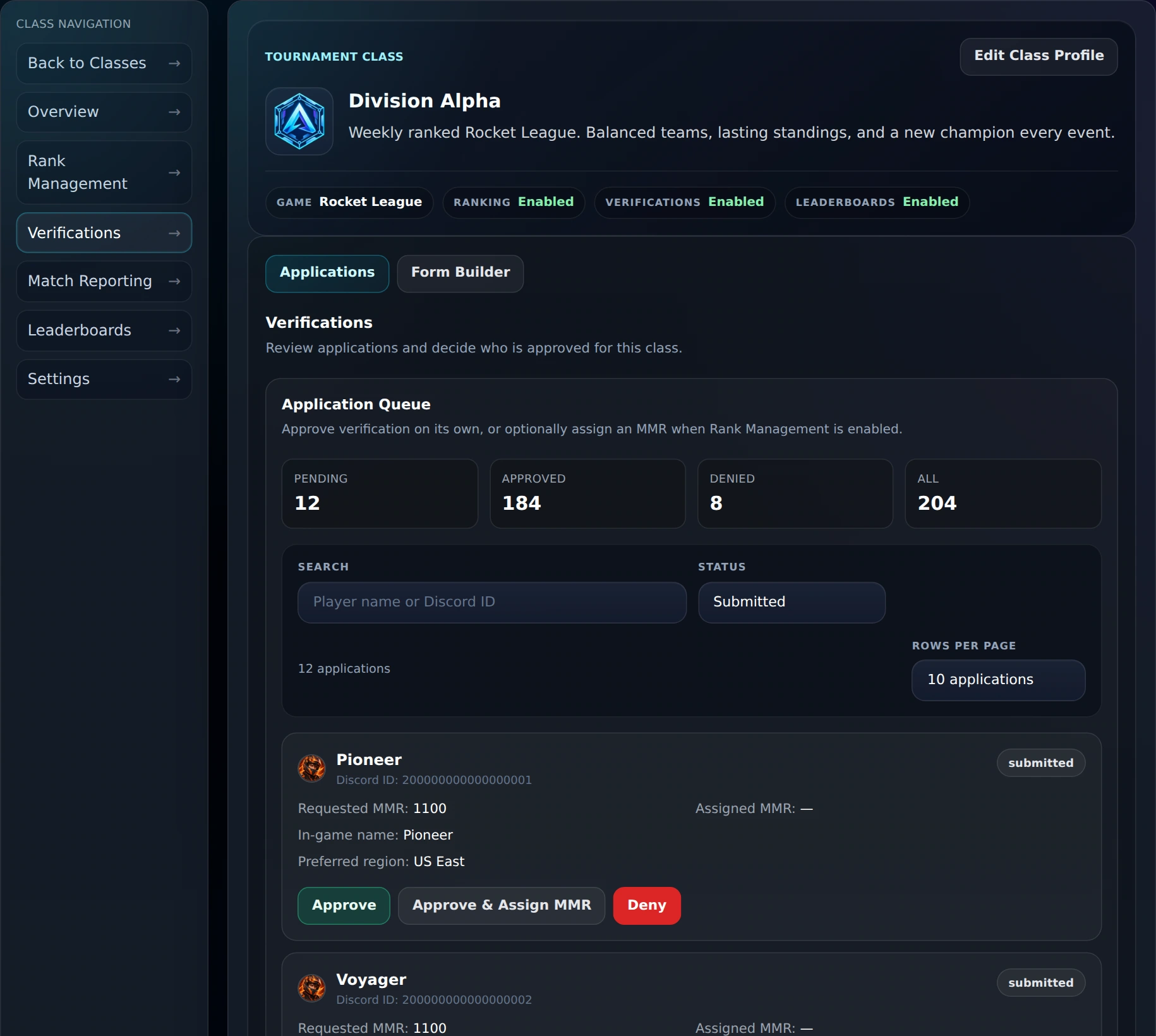Deny Pioneer's application
Image resolution: width=1156 pixels, height=1036 pixels.
tap(647, 905)
